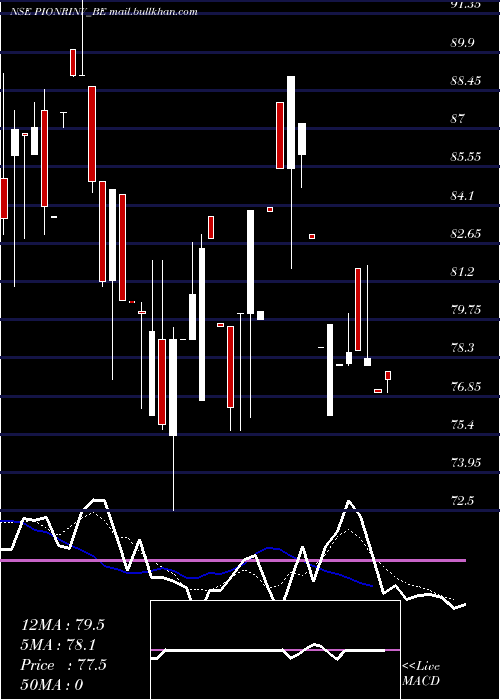Click the 75.4 price axis label
Screen dimensions: 500x700
462,424
